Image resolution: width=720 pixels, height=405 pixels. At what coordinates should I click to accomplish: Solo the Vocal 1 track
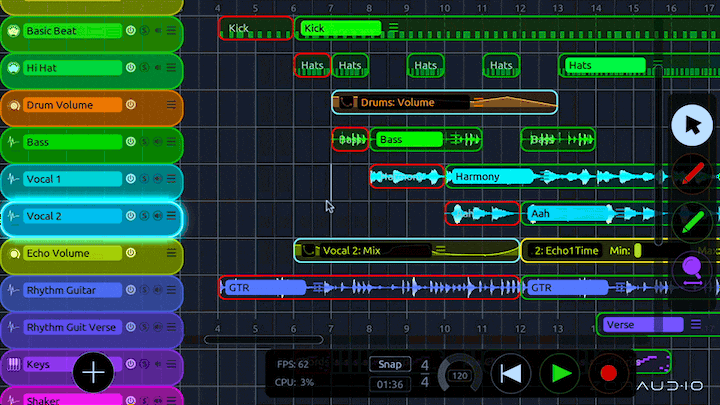click(x=145, y=179)
